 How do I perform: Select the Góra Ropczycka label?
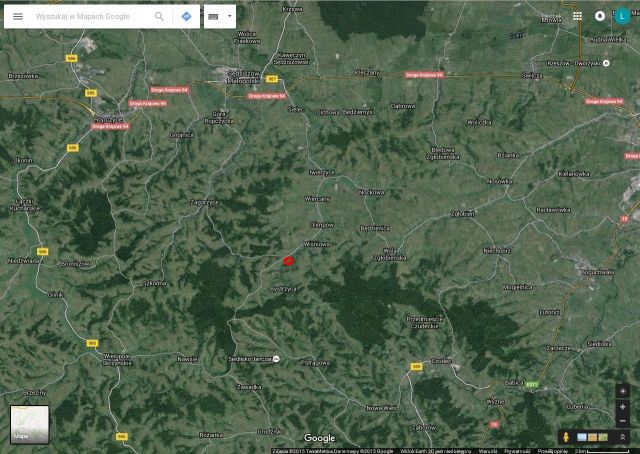[x=218, y=118]
